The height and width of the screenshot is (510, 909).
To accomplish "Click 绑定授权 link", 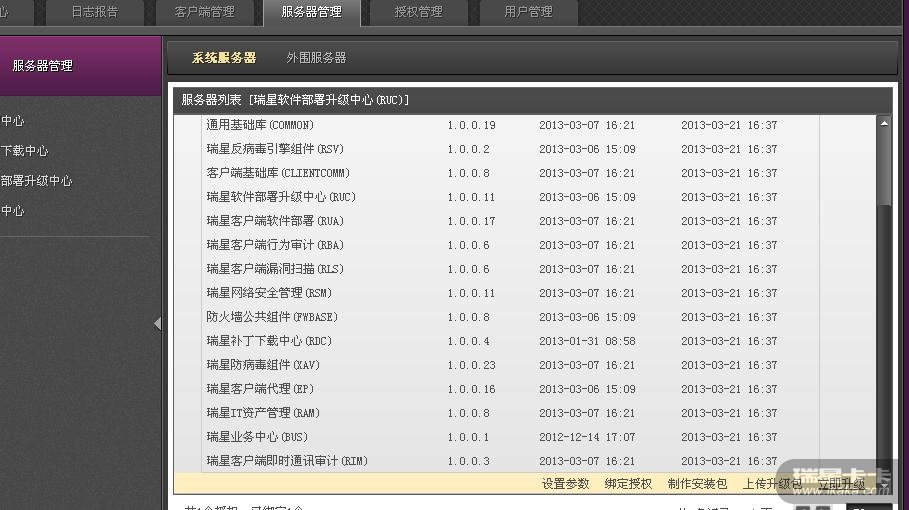I will tap(628, 483).
